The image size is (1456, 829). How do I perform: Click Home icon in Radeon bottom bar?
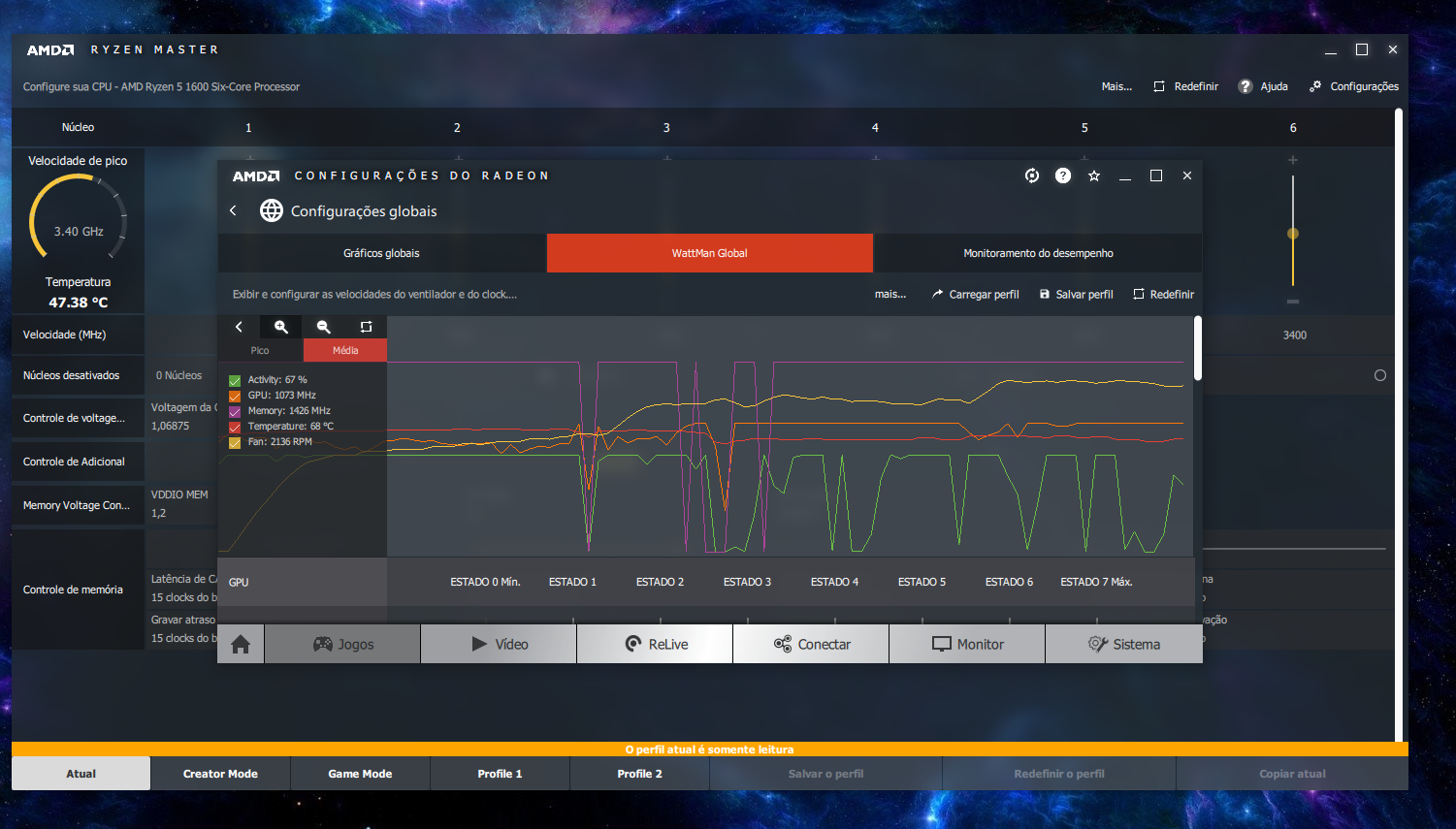241,644
